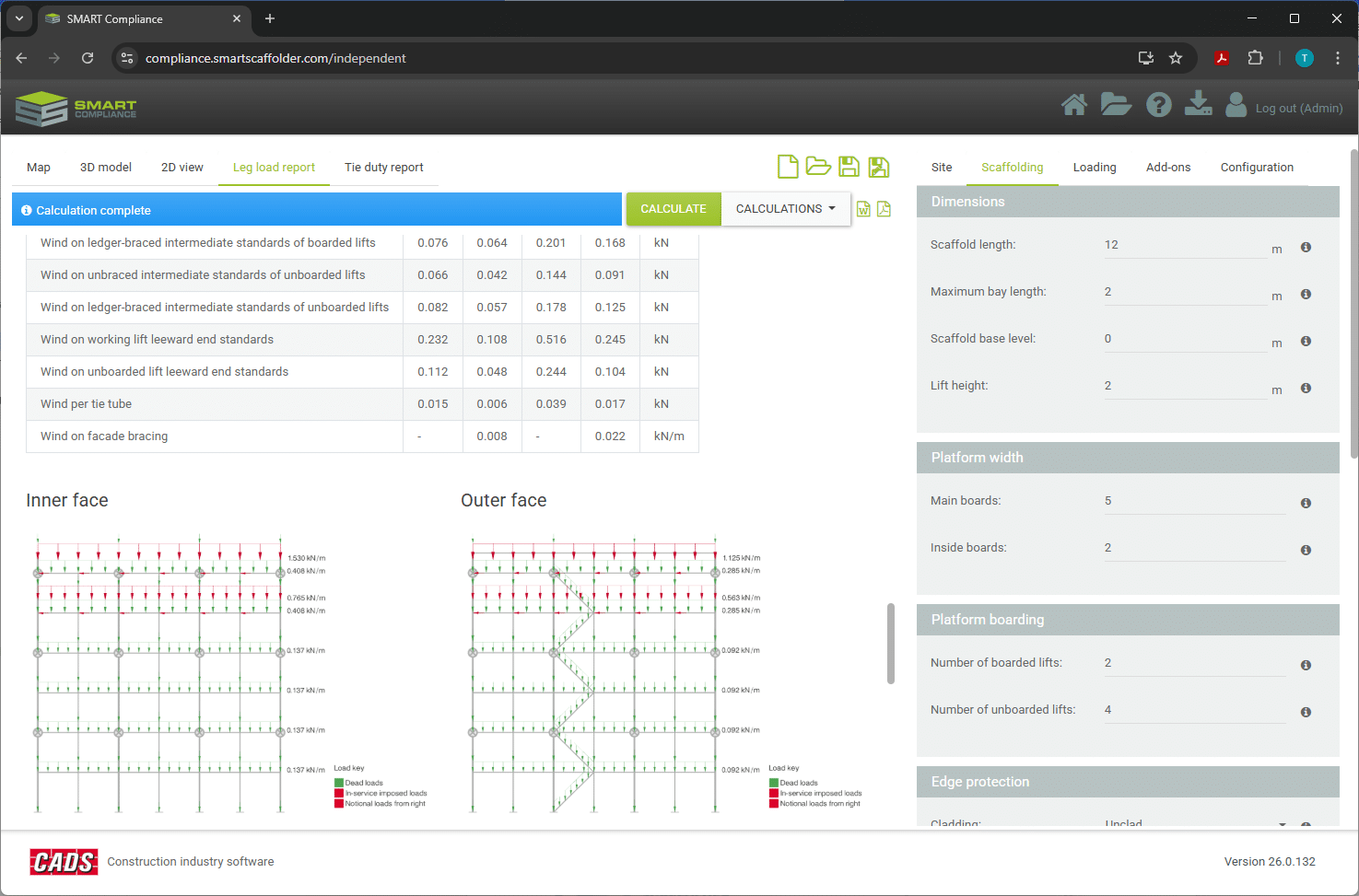Open the Loading tab

[x=1094, y=168]
